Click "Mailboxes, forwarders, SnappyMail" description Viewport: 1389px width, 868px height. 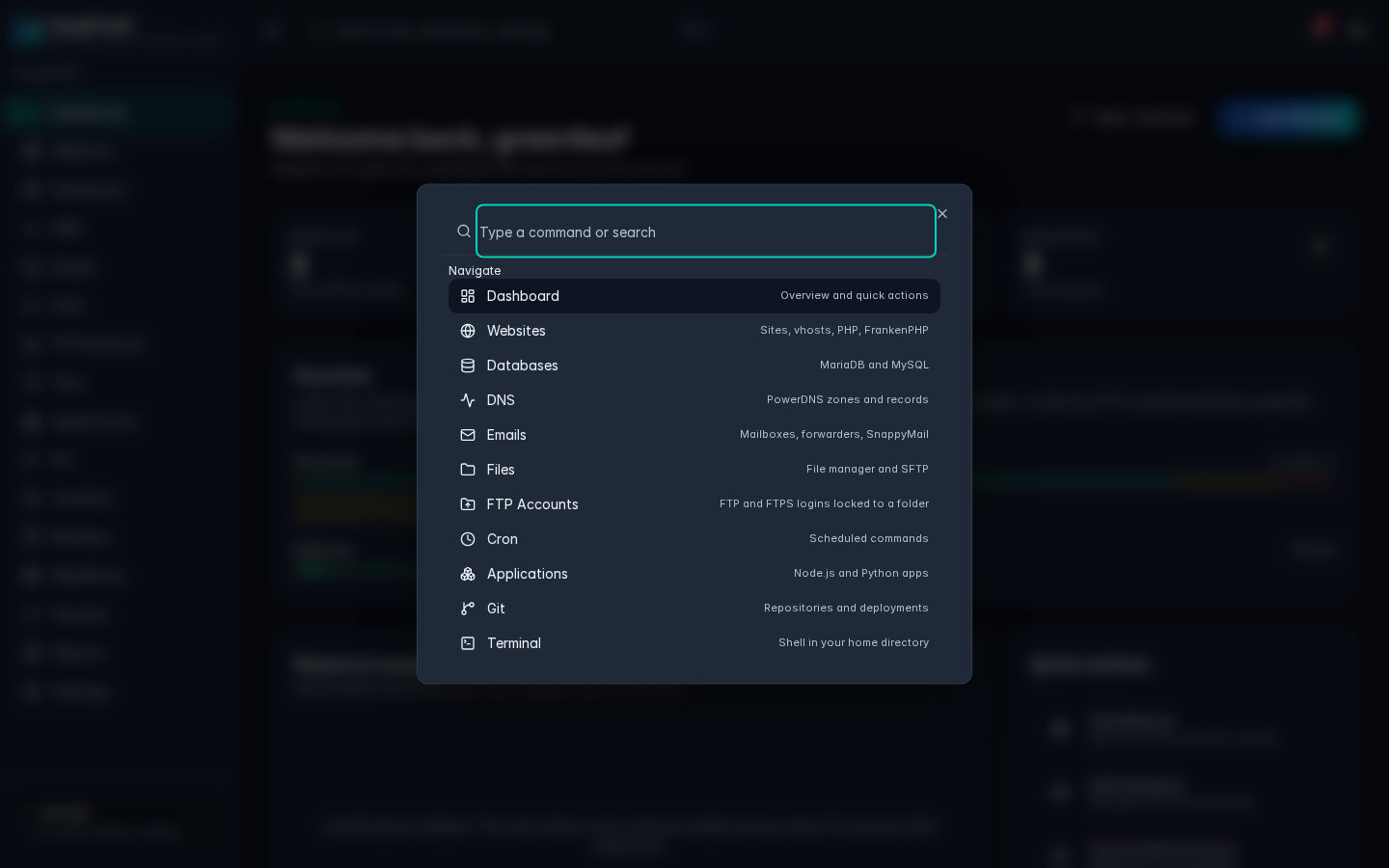834,435
